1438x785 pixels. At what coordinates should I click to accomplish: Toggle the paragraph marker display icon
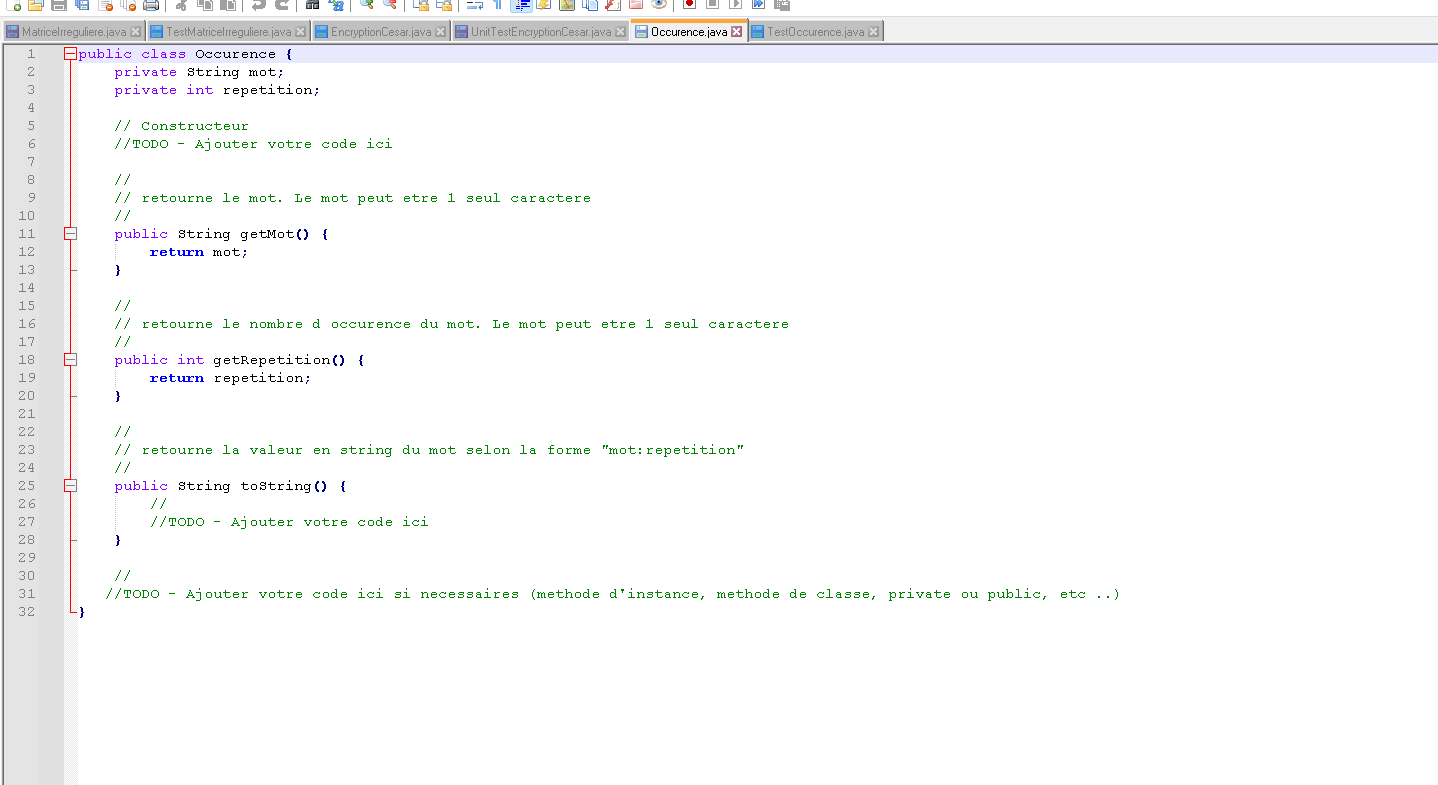point(497,6)
